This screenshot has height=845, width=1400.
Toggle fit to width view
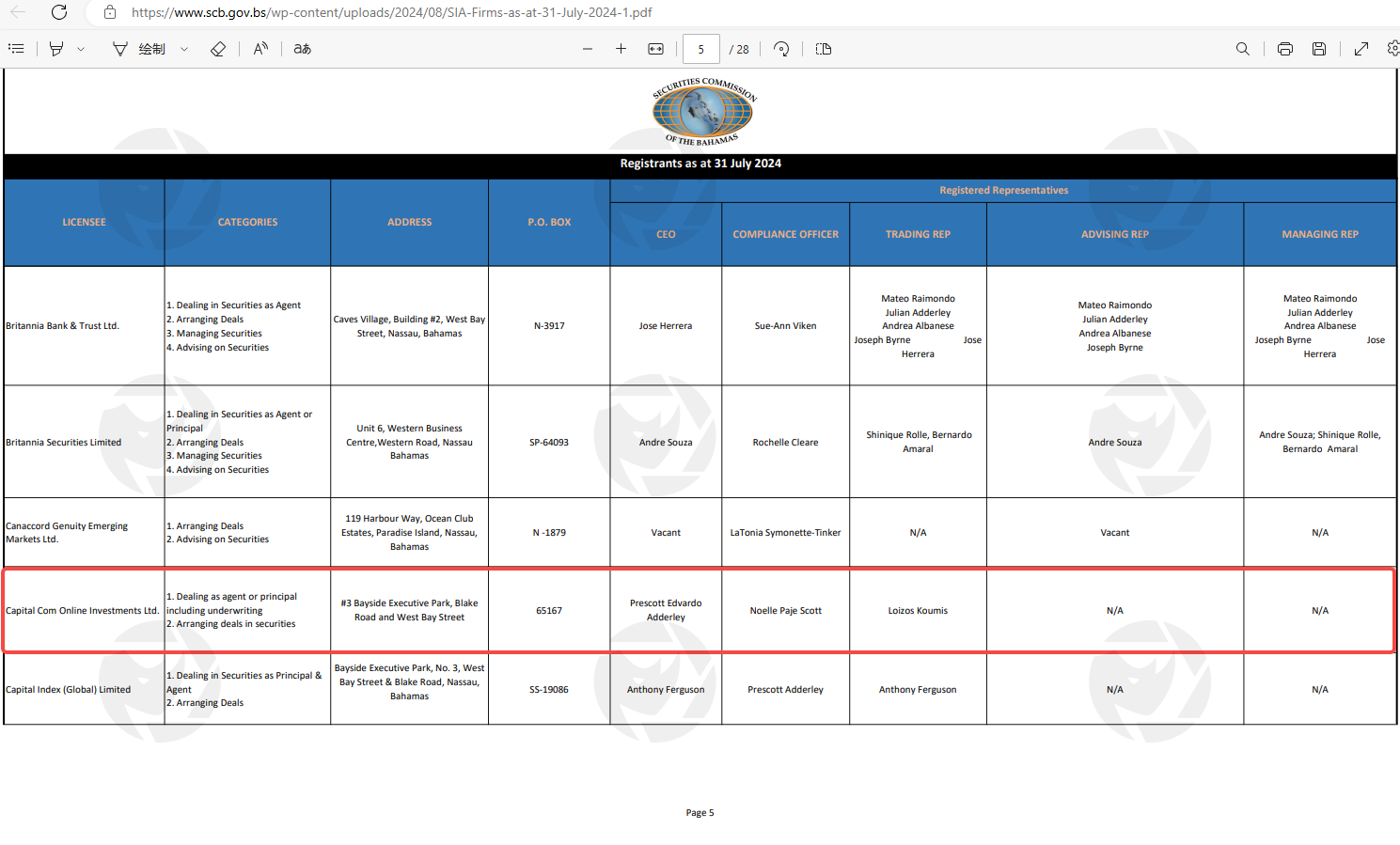[655, 49]
